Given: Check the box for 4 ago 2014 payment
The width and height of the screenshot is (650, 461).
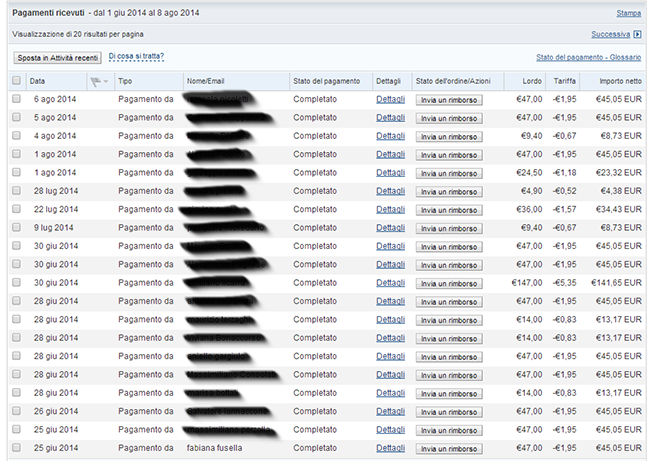Looking at the screenshot, I should 16,136.
